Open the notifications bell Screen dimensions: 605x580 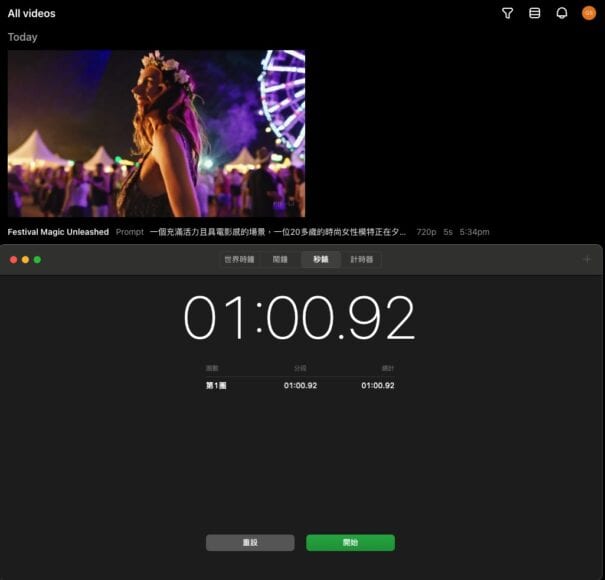click(561, 13)
